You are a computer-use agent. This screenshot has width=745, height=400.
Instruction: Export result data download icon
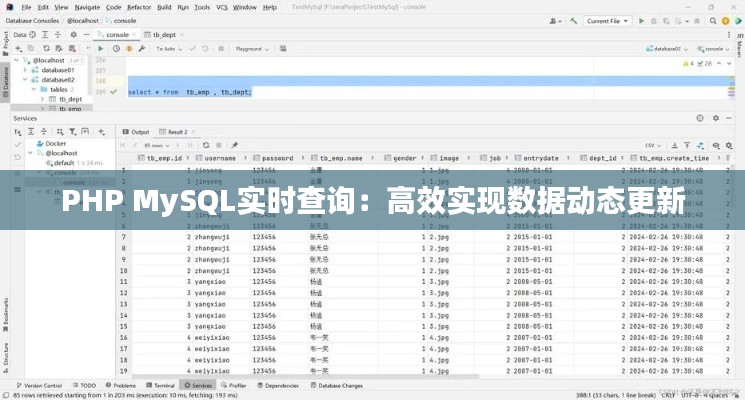pos(674,145)
